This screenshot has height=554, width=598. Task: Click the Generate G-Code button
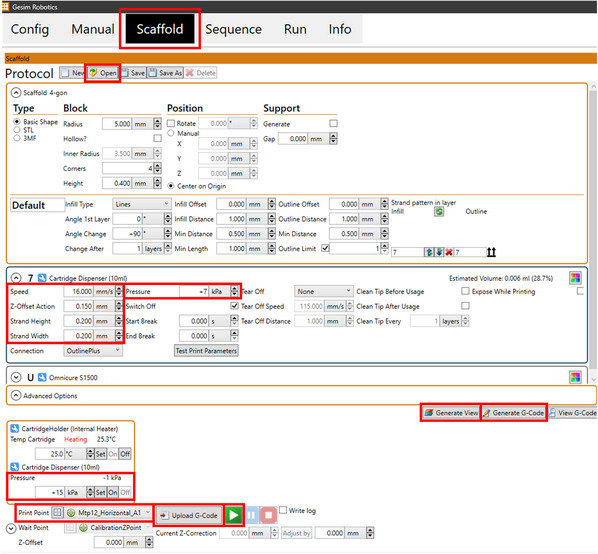pos(514,413)
